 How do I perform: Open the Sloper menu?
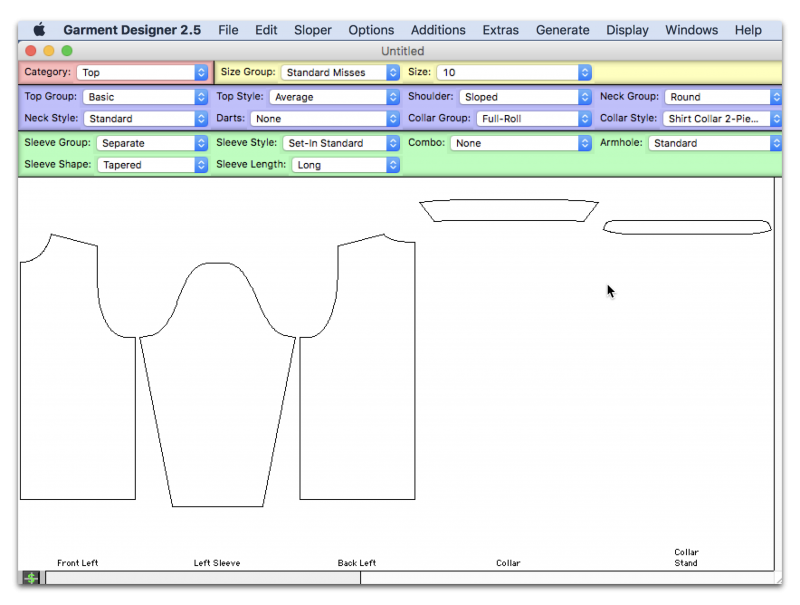[313, 30]
